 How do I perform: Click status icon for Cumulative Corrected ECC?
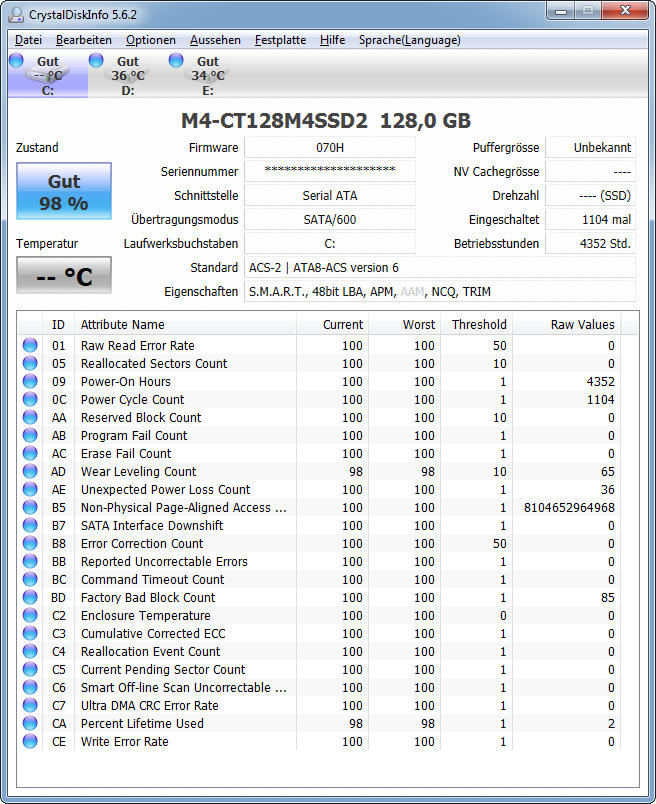(30, 633)
